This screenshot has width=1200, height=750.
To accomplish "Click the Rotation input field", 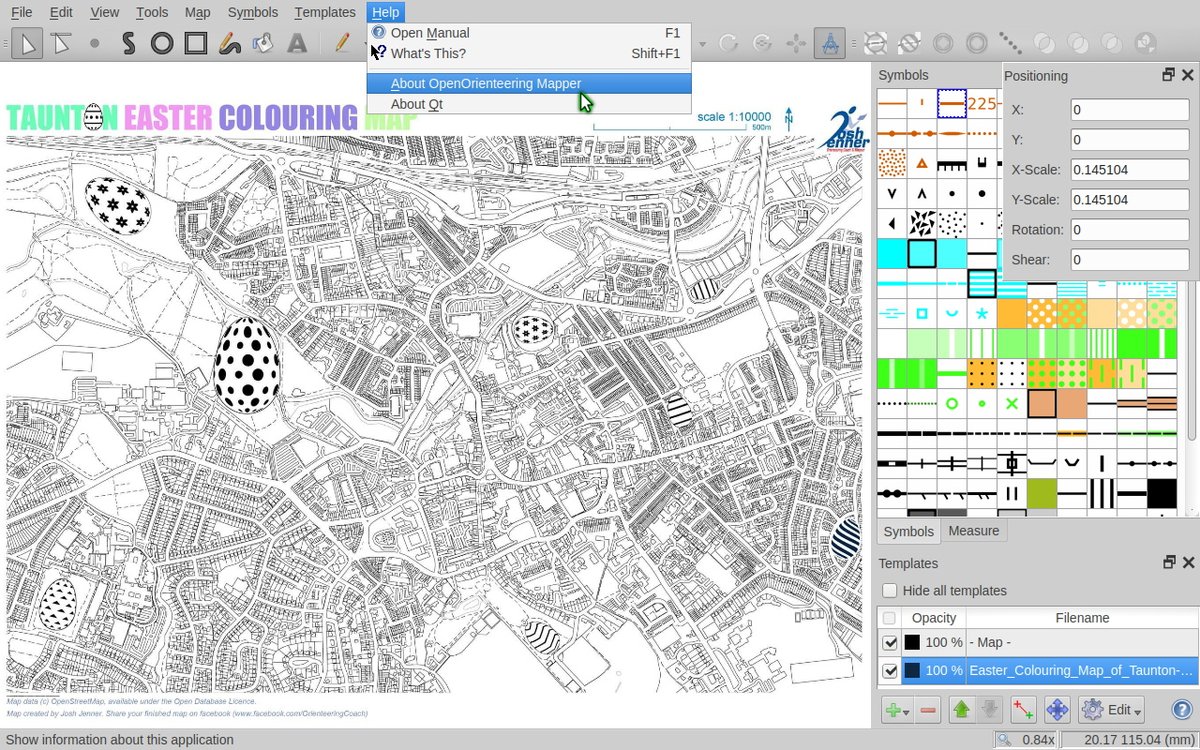I will (1129, 230).
